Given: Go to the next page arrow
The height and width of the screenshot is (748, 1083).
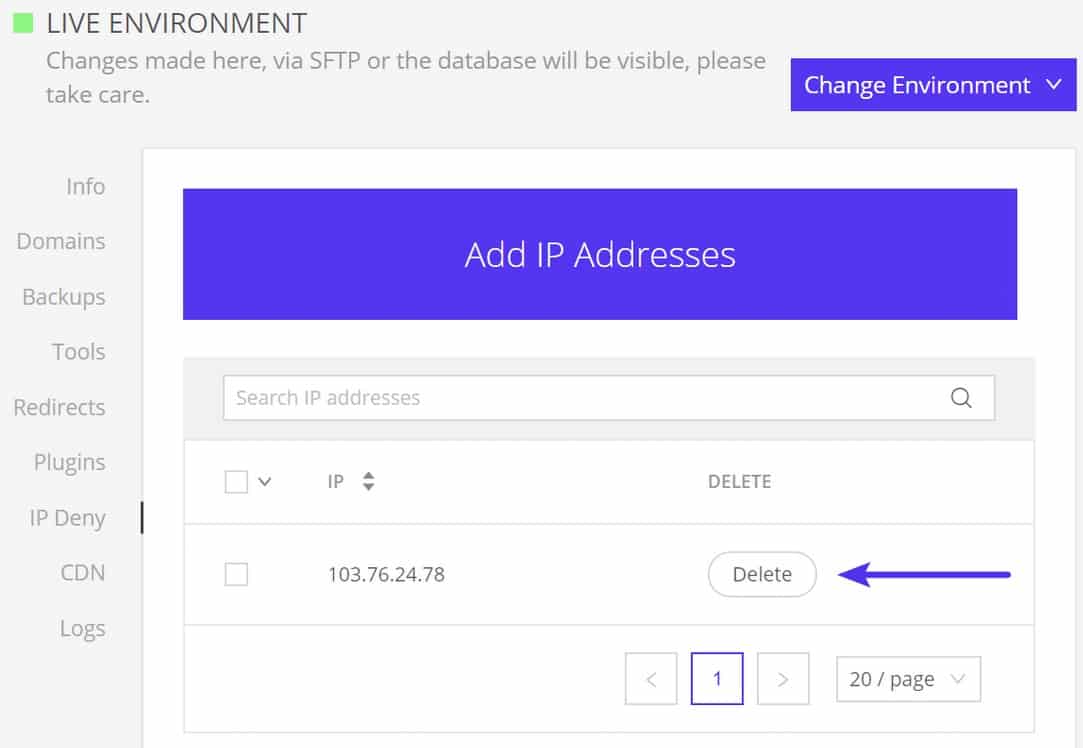Looking at the screenshot, I should coord(783,679).
